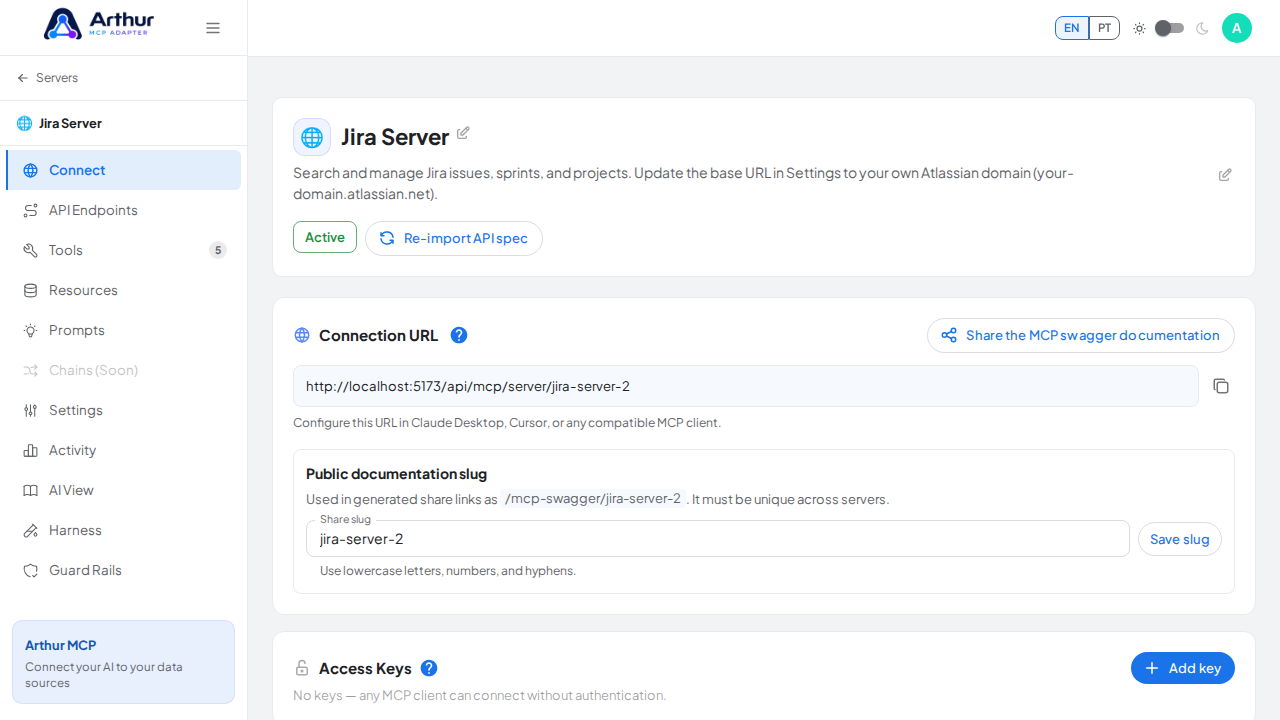The image size is (1280, 720).
Task: Click the connection URL text field
Action: (x=746, y=386)
